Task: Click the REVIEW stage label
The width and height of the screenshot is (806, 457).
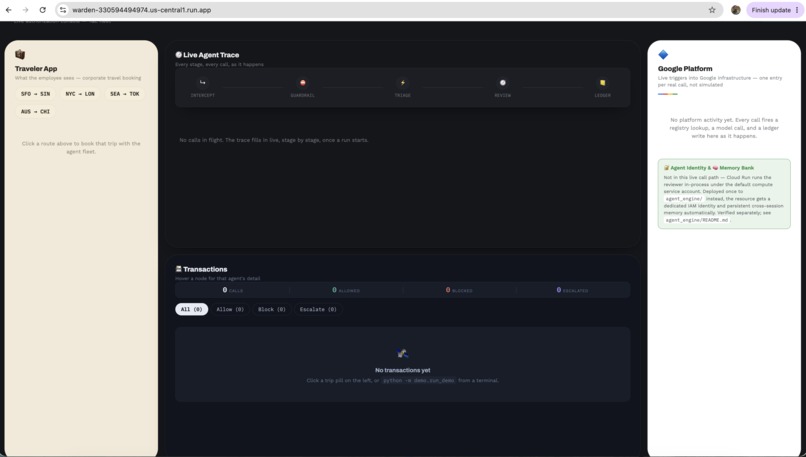Action: point(503,96)
